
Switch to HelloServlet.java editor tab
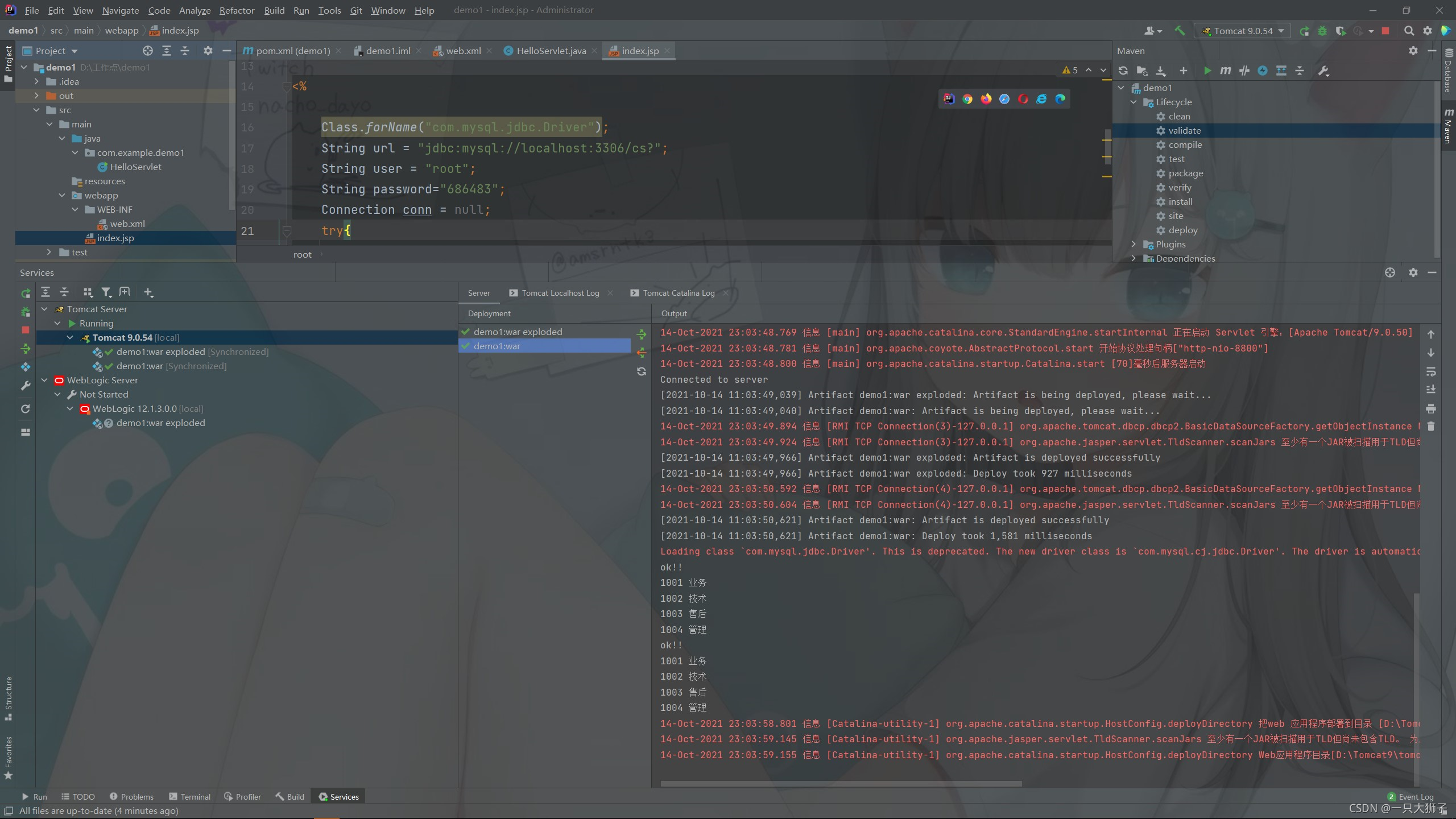point(551,51)
